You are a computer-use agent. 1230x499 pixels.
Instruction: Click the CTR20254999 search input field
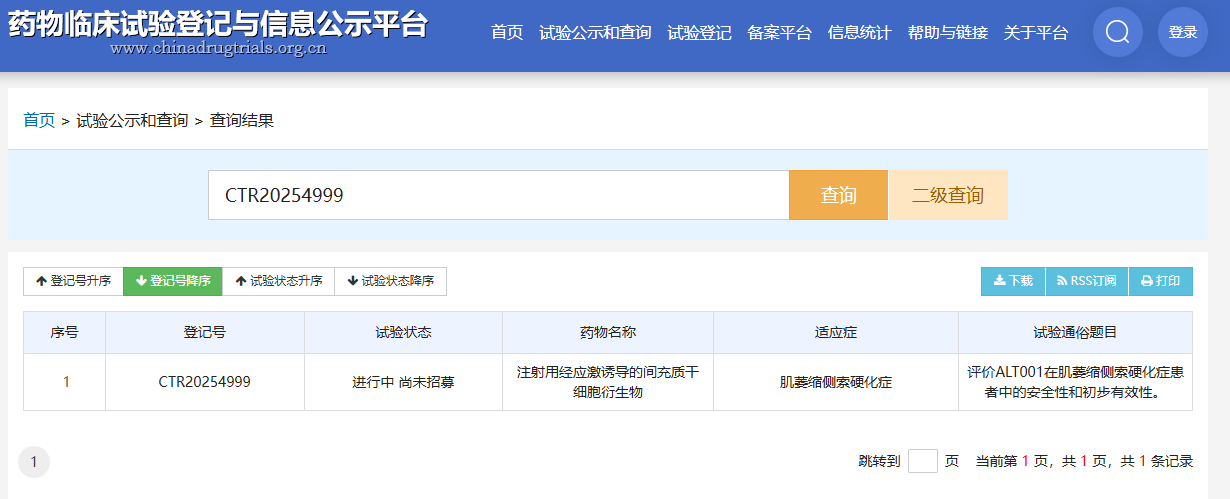coord(498,195)
